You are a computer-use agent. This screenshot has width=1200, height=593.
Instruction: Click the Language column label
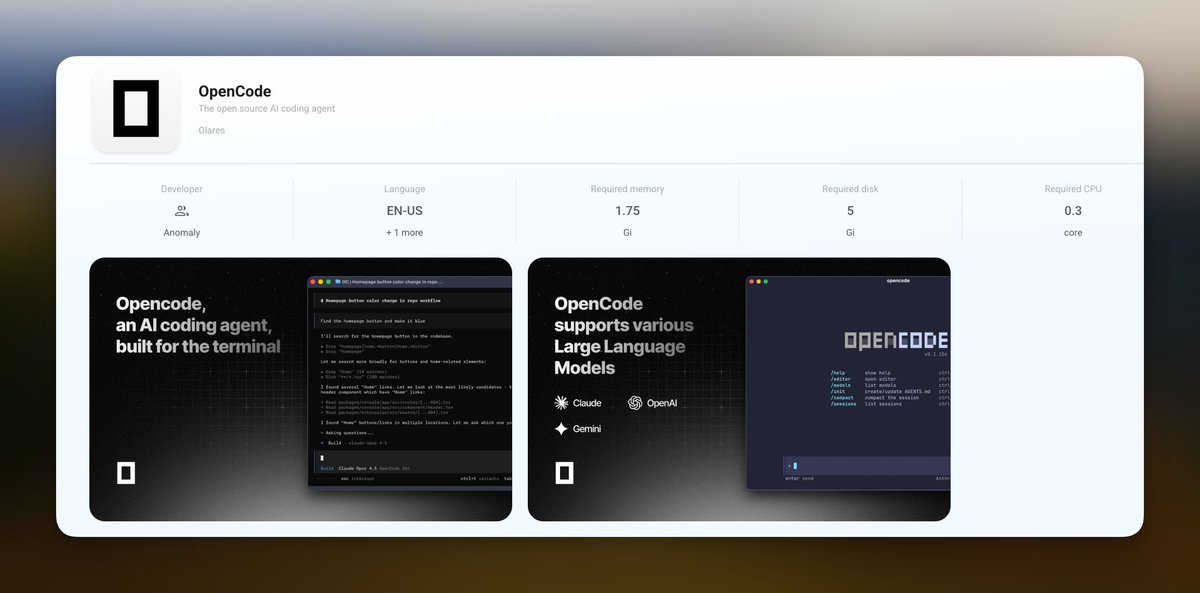[405, 189]
